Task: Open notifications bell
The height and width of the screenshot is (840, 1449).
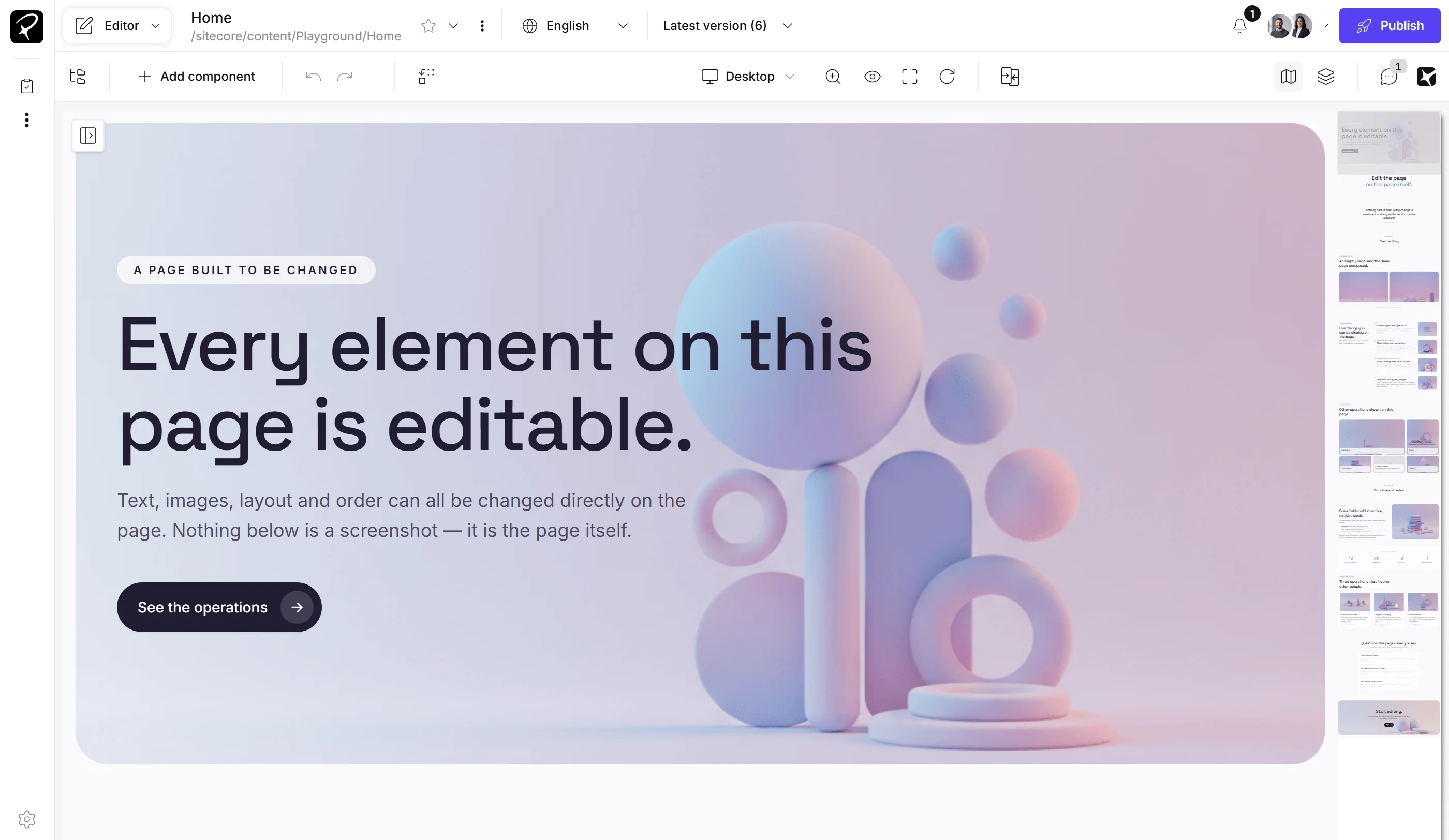Action: point(1240,26)
